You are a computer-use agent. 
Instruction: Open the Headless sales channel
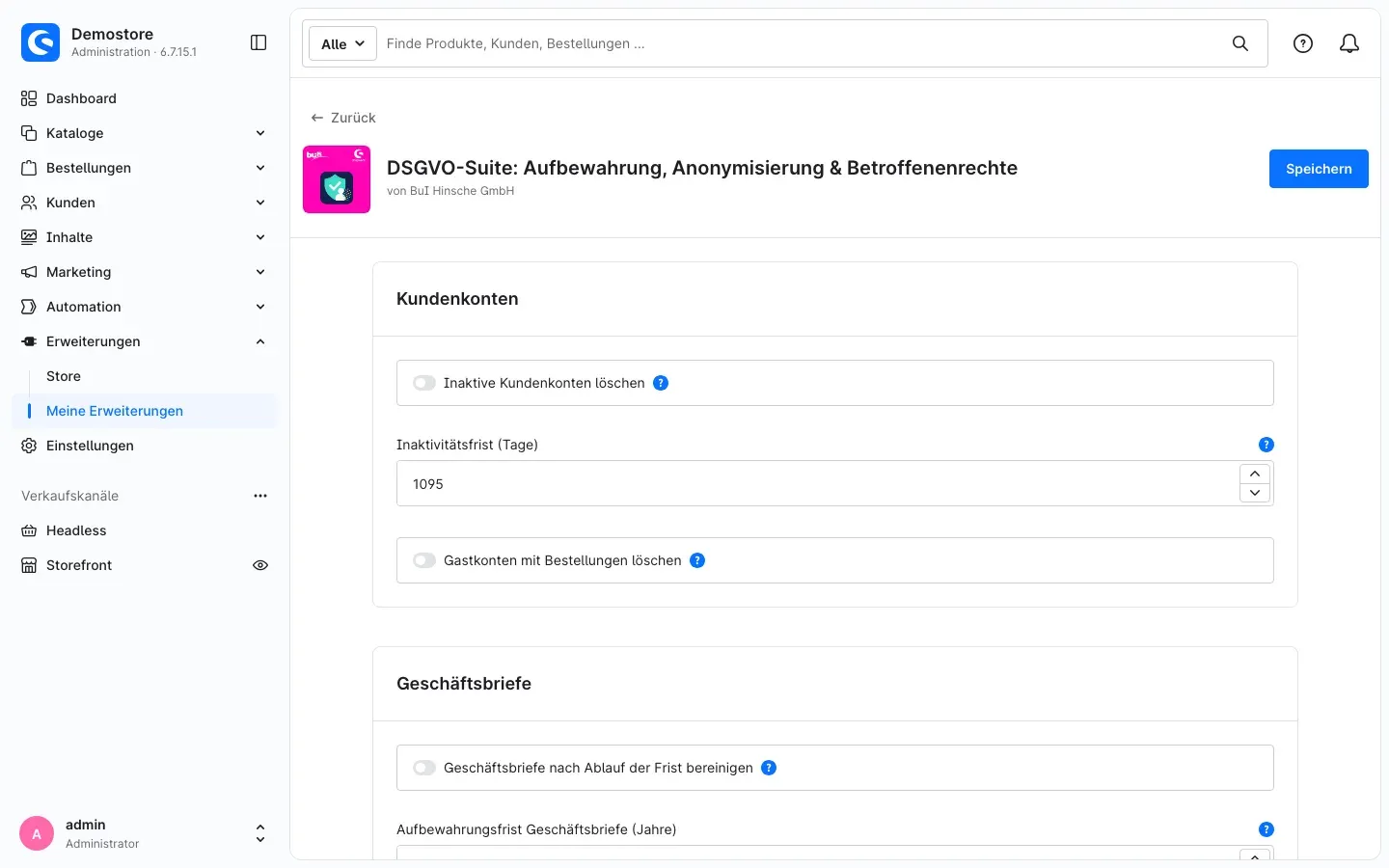point(76,530)
